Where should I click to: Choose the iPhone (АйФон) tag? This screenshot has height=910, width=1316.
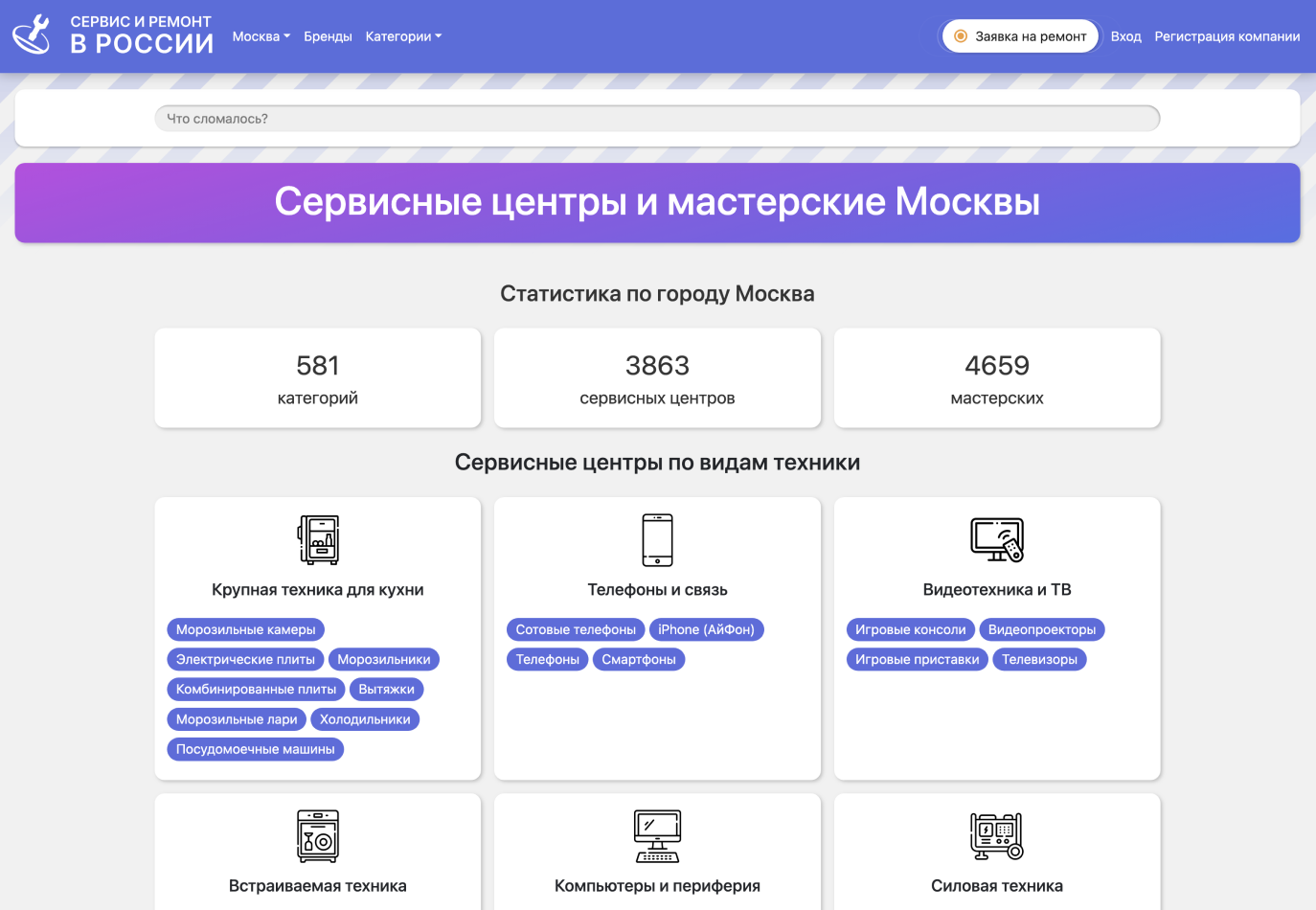pos(706,629)
